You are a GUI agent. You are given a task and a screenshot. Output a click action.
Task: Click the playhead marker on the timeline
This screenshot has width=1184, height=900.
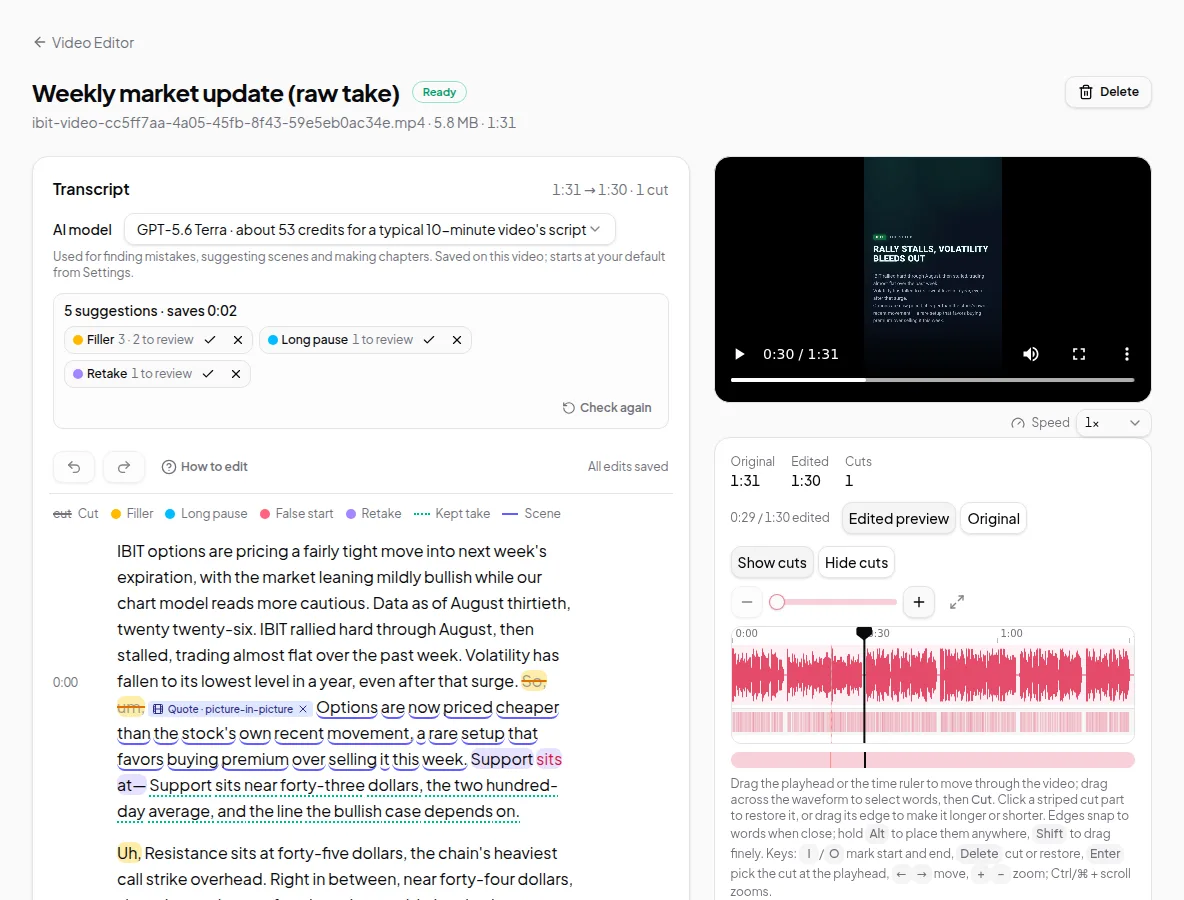[x=865, y=633]
